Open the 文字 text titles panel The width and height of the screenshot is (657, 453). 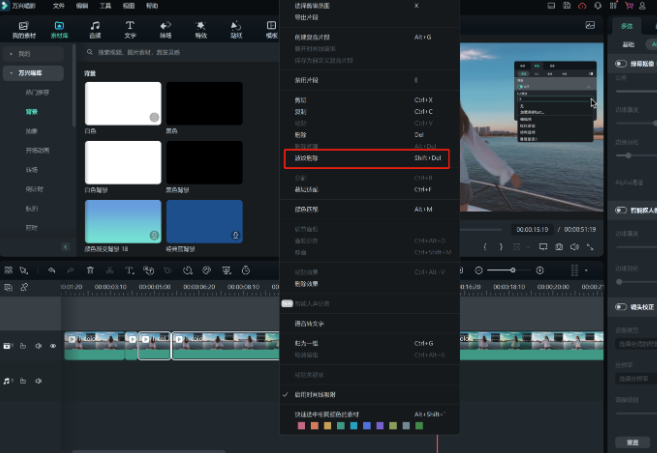(130, 27)
